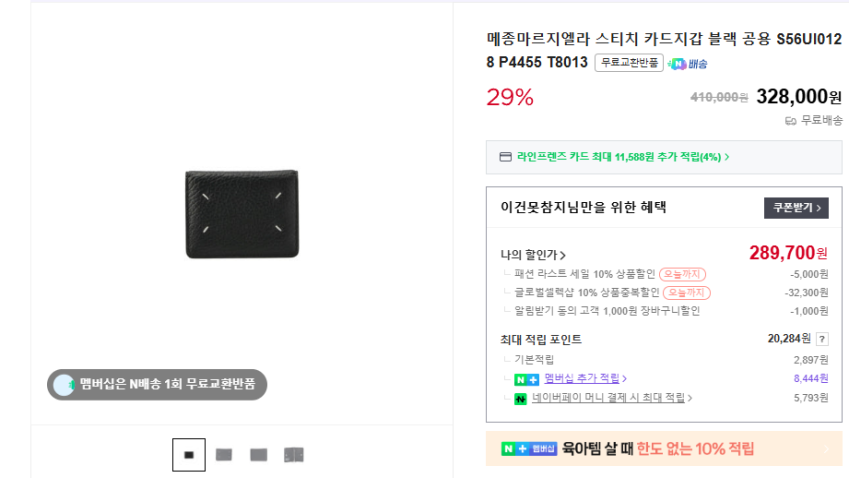This screenshot has width=849, height=478.
Task: Click the N+ 멤버십 badge in promo banner
Action: click(x=528, y=449)
